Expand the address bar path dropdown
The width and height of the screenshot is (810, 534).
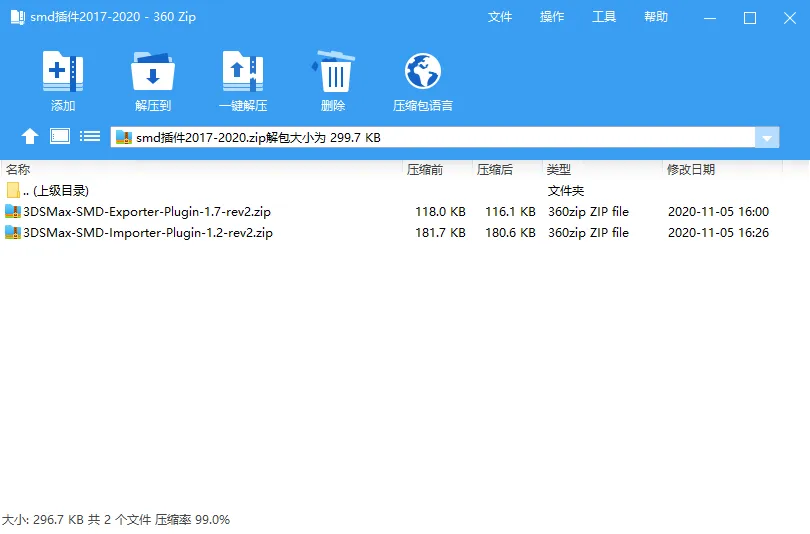[x=767, y=137]
